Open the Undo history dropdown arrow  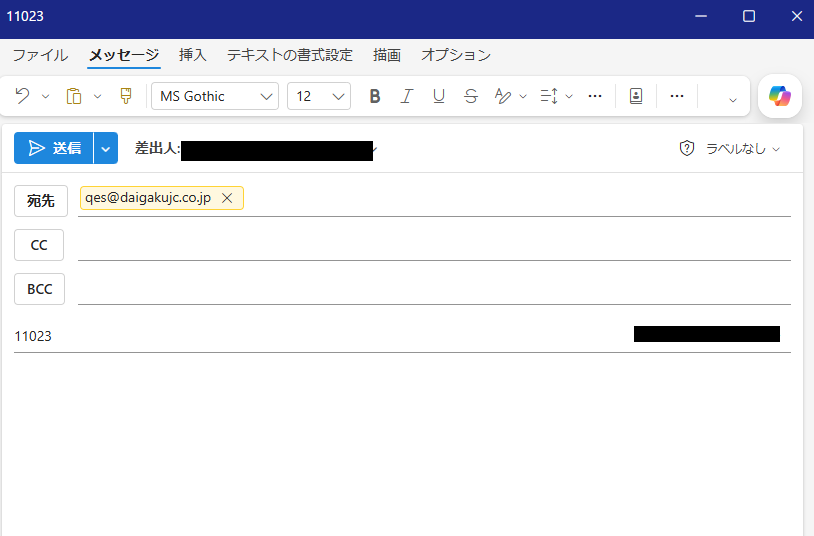(x=46, y=97)
